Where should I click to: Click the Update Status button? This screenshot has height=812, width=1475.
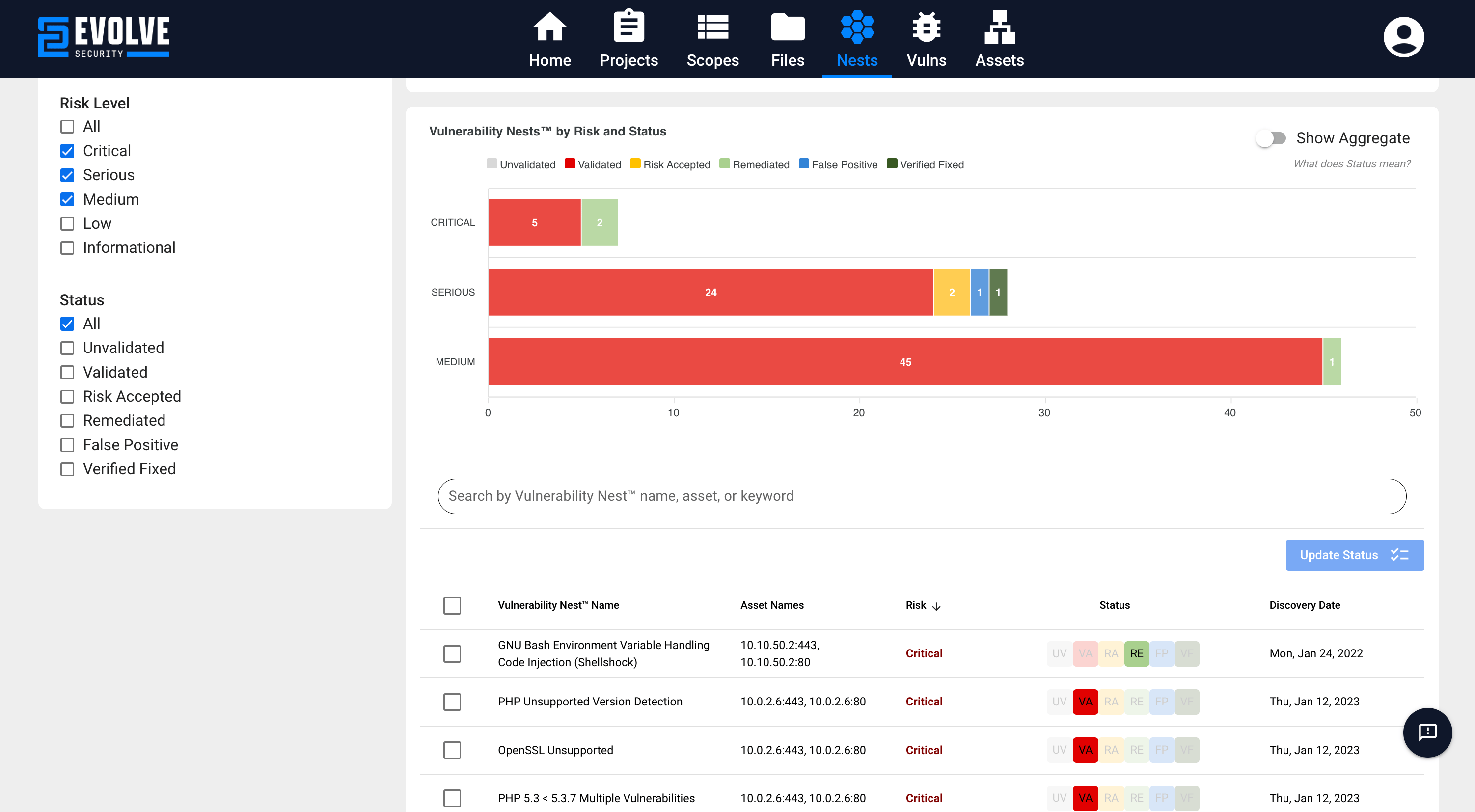1354,555
